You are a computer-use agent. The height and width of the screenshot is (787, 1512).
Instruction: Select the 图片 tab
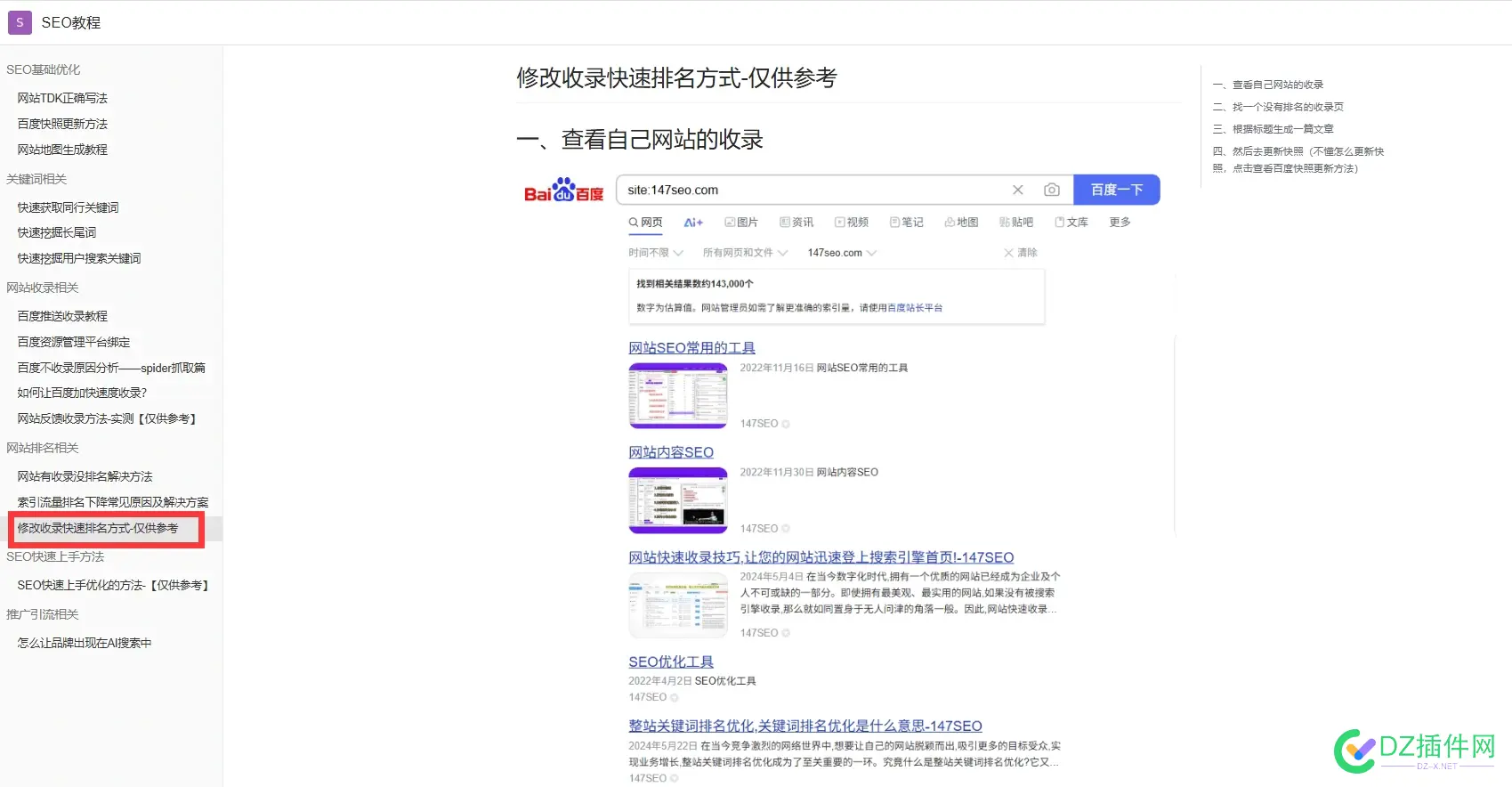(741, 223)
